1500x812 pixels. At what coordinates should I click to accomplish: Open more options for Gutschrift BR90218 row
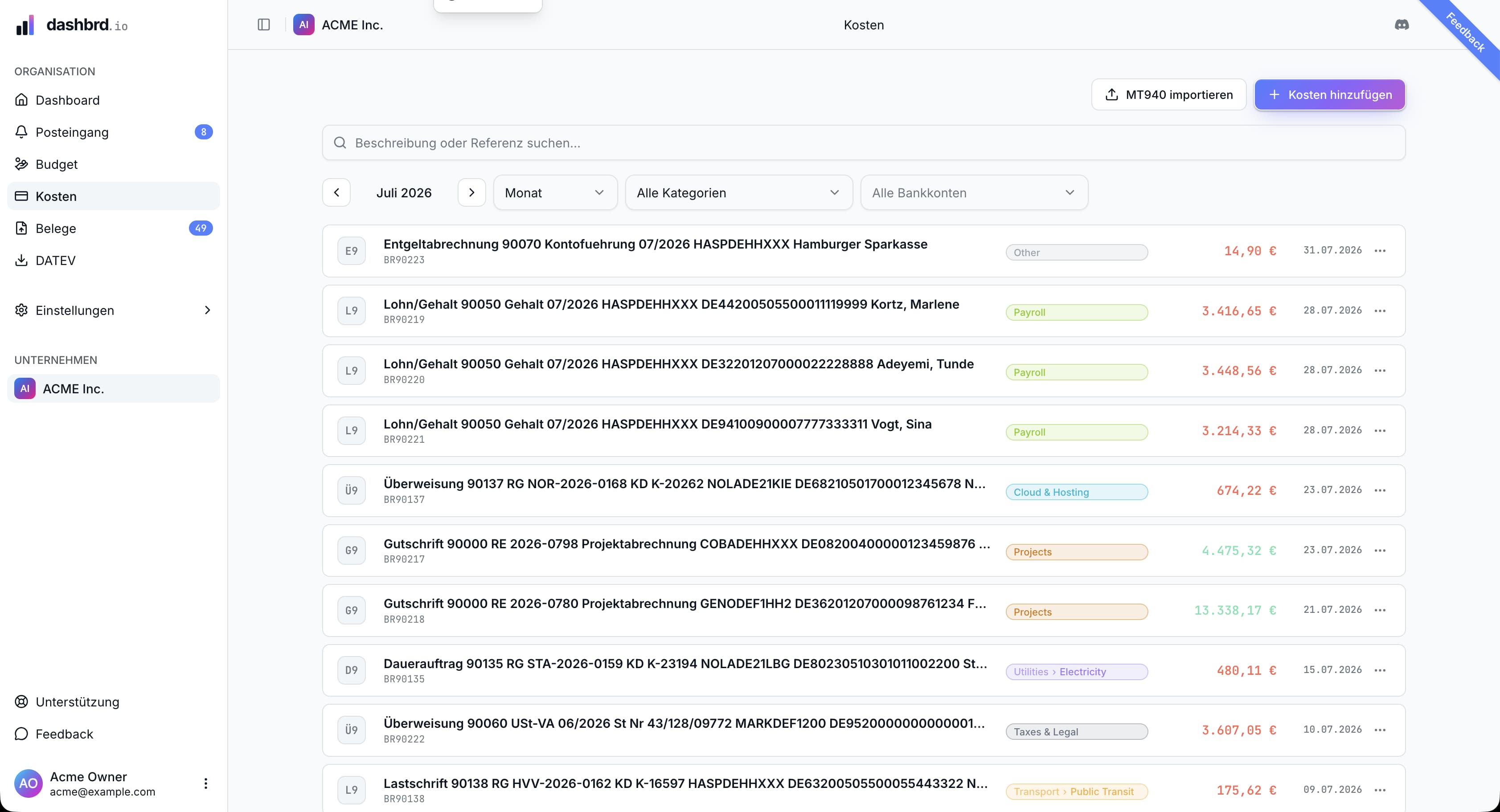coord(1380,610)
